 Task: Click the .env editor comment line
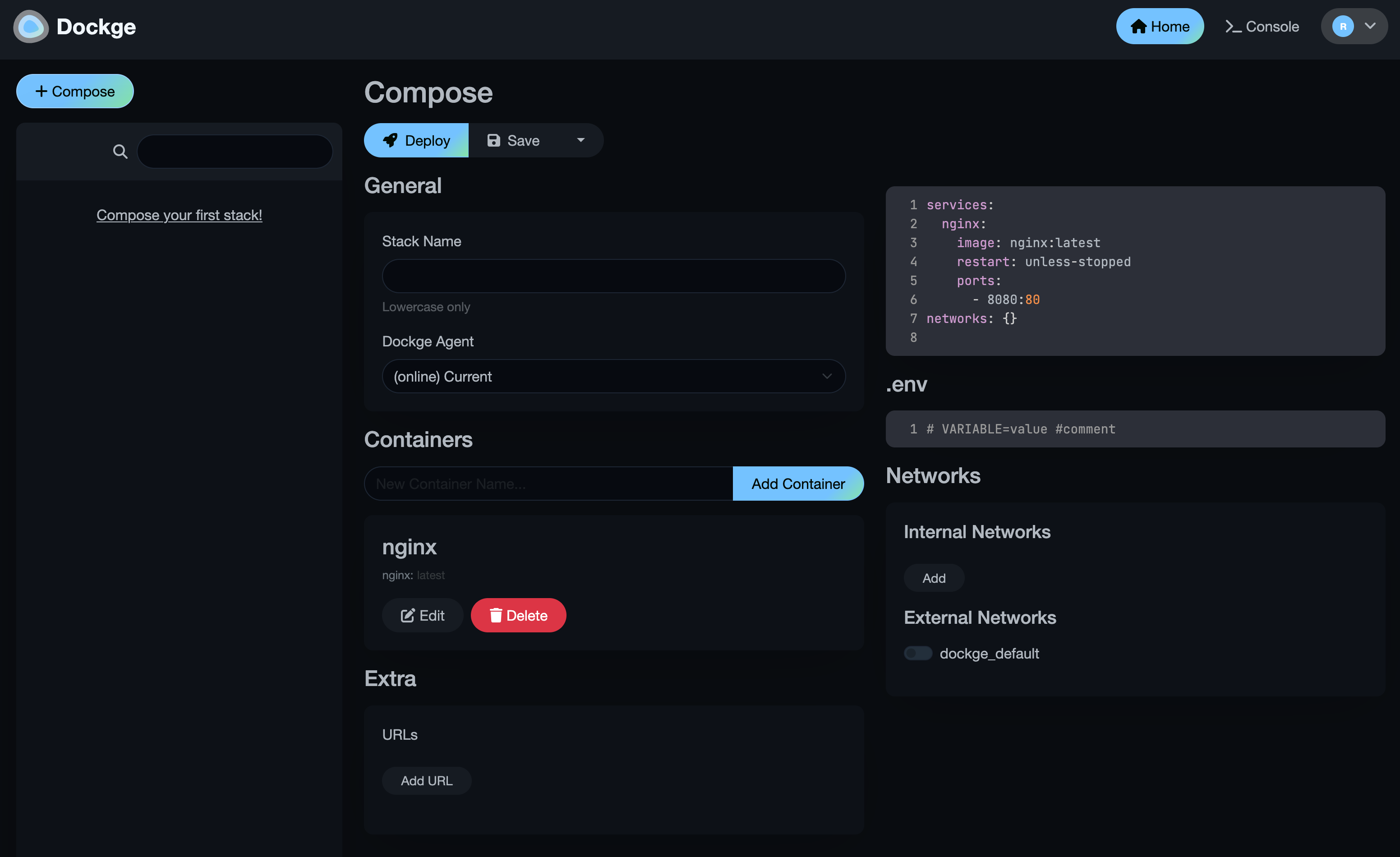click(1021, 429)
